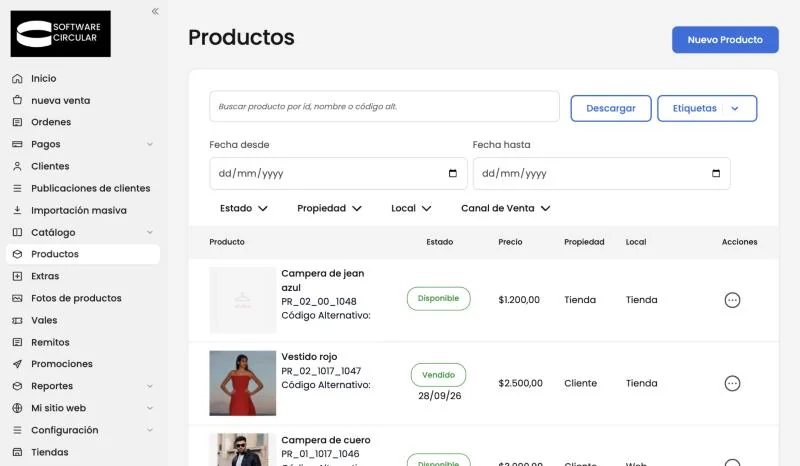Screen dimensions: 800x466
Task: Click the shopping bag icon beside nueva venta
Action: click(17, 101)
